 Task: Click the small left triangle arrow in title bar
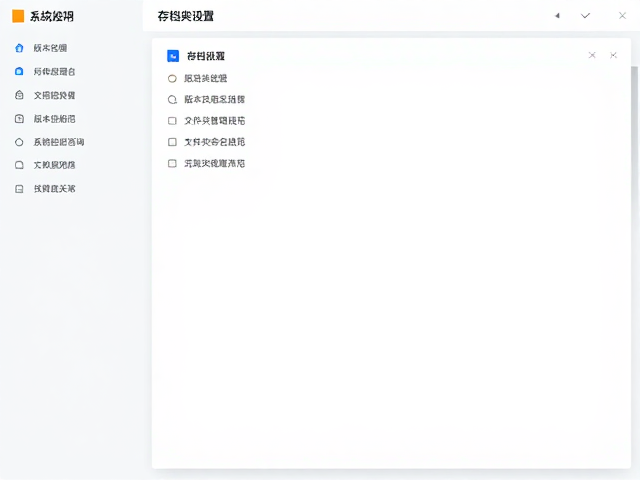[557, 16]
